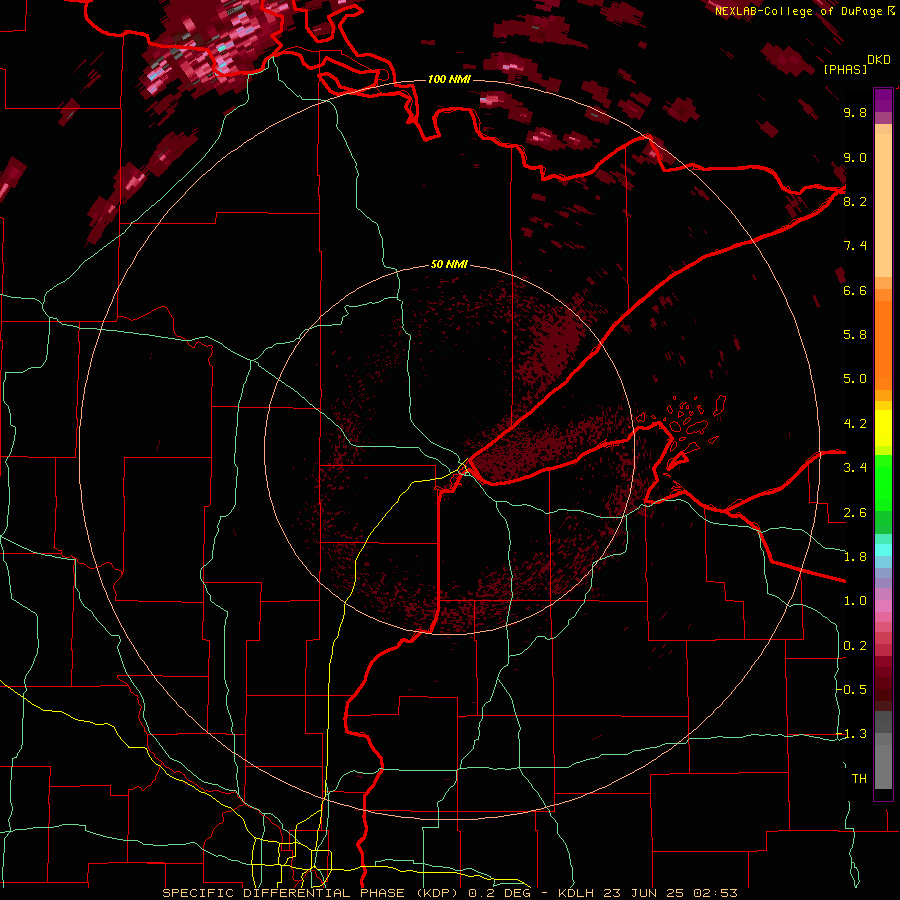Click the 3.4 value on the scale
The height and width of the screenshot is (900, 900).
855,468
